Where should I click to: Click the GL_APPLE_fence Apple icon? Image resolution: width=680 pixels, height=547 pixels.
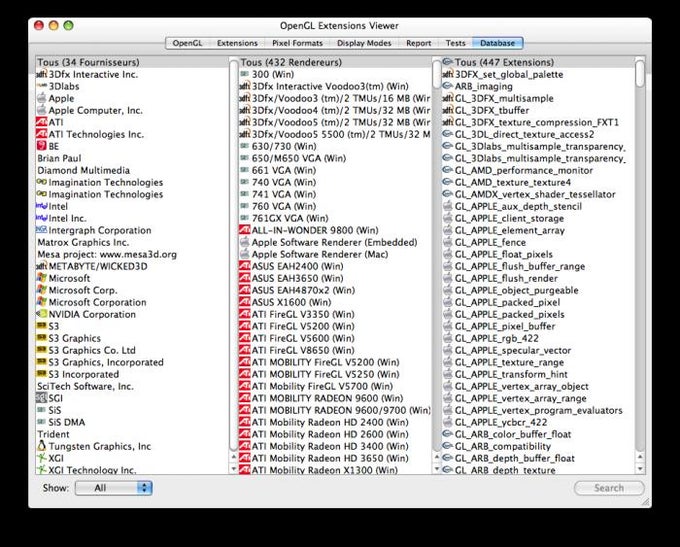click(x=448, y=242)
